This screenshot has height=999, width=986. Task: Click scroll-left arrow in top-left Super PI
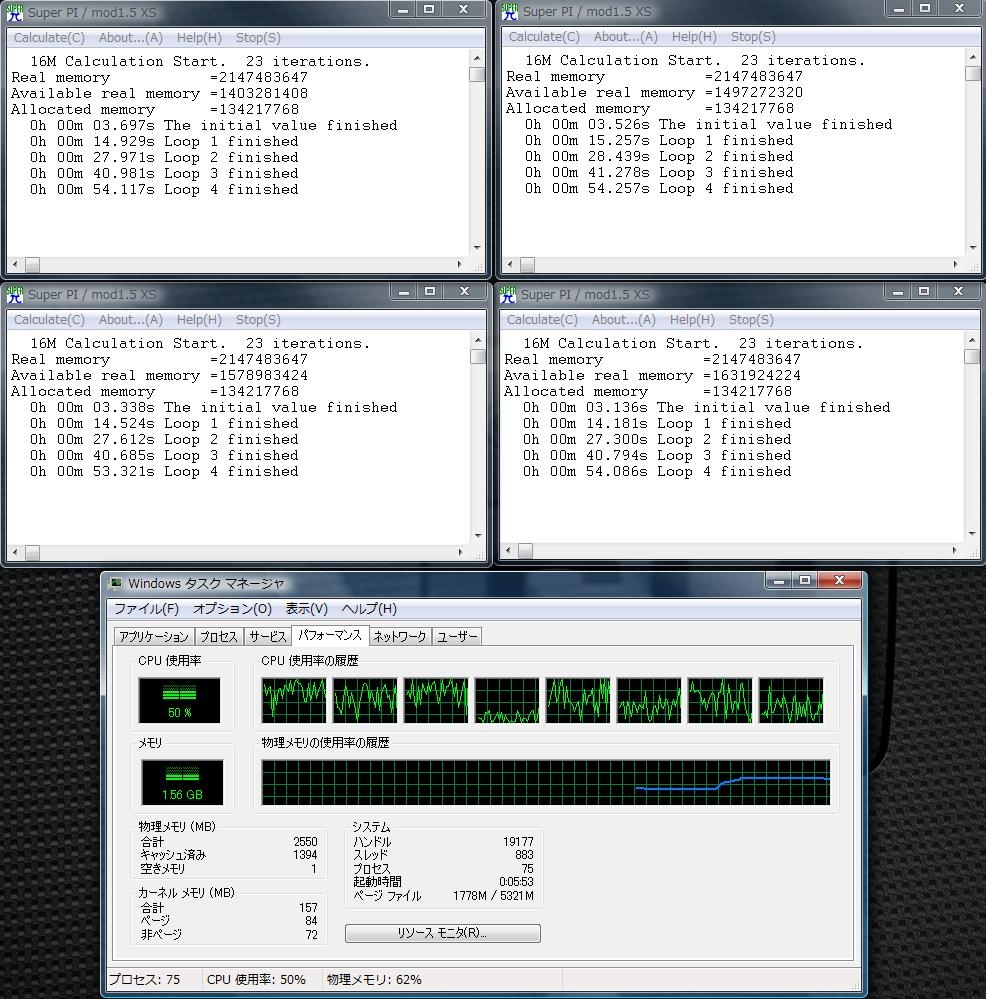pyautogui.click(x=15, y=264)
